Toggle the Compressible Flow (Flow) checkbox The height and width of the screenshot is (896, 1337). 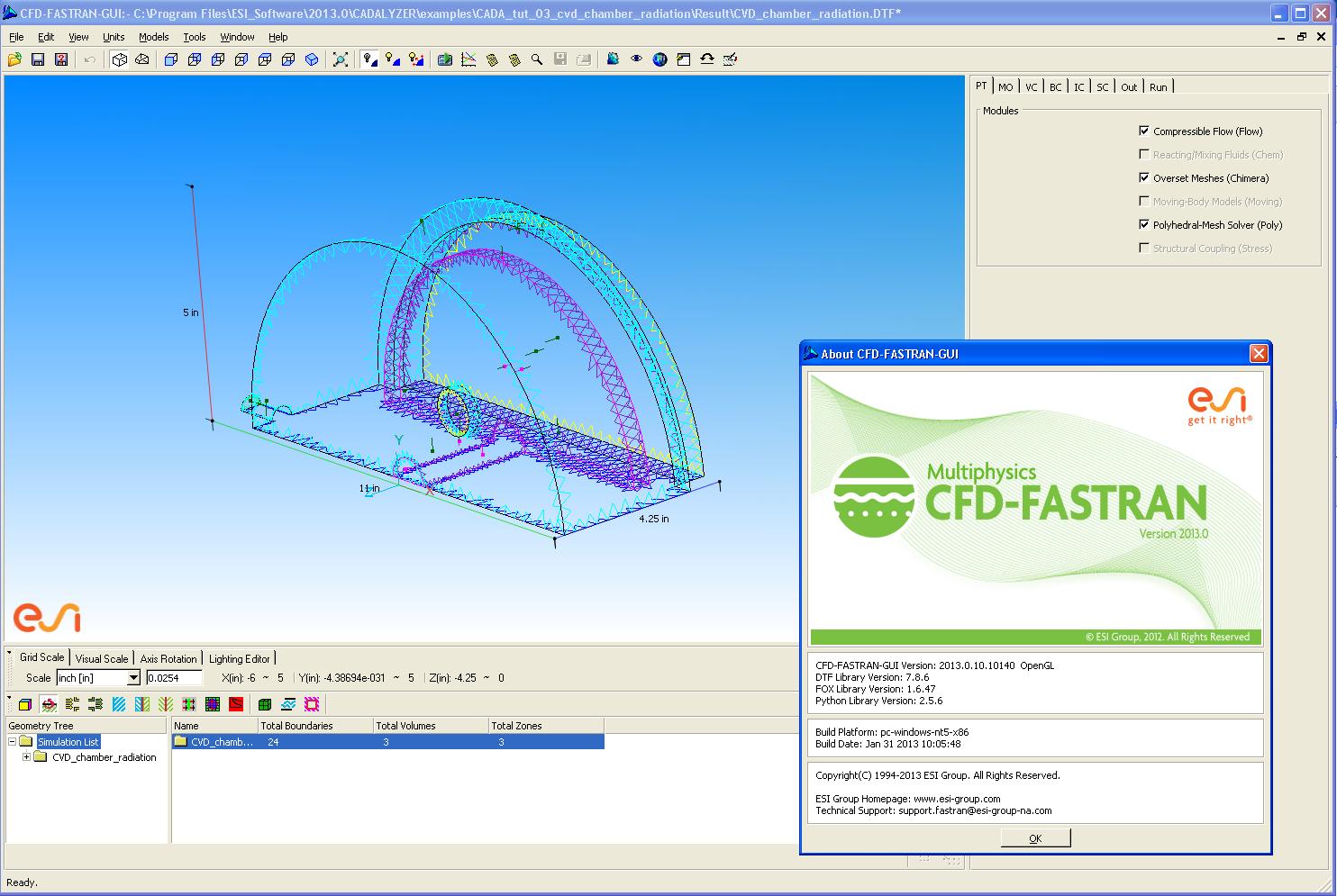(x=1144, y=131)
